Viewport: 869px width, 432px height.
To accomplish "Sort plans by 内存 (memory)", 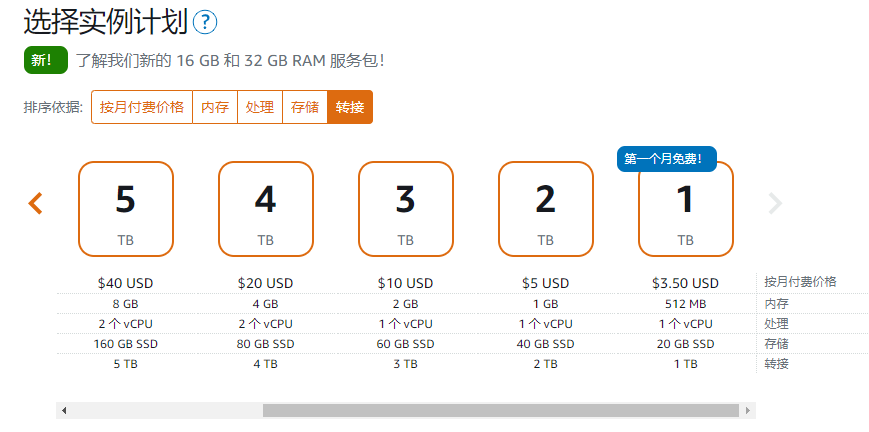I will point(215,107).
